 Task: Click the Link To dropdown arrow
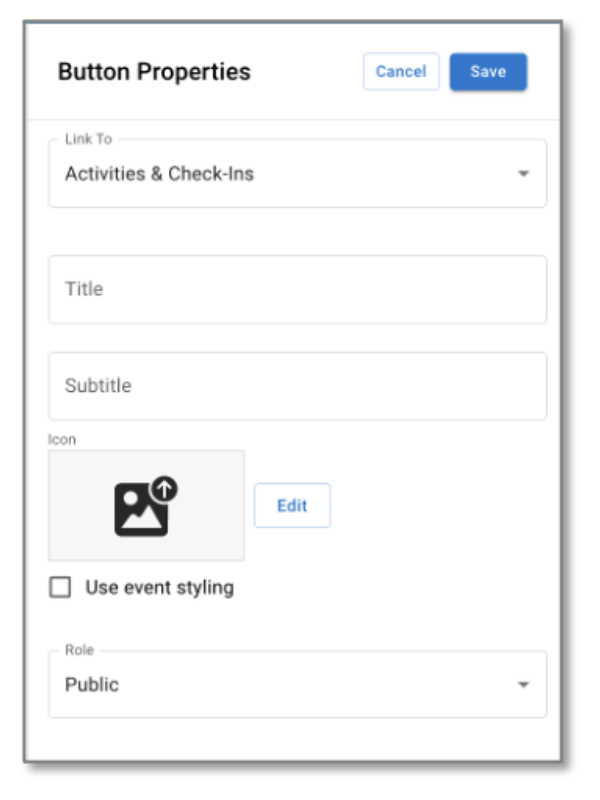coord(523,174)
